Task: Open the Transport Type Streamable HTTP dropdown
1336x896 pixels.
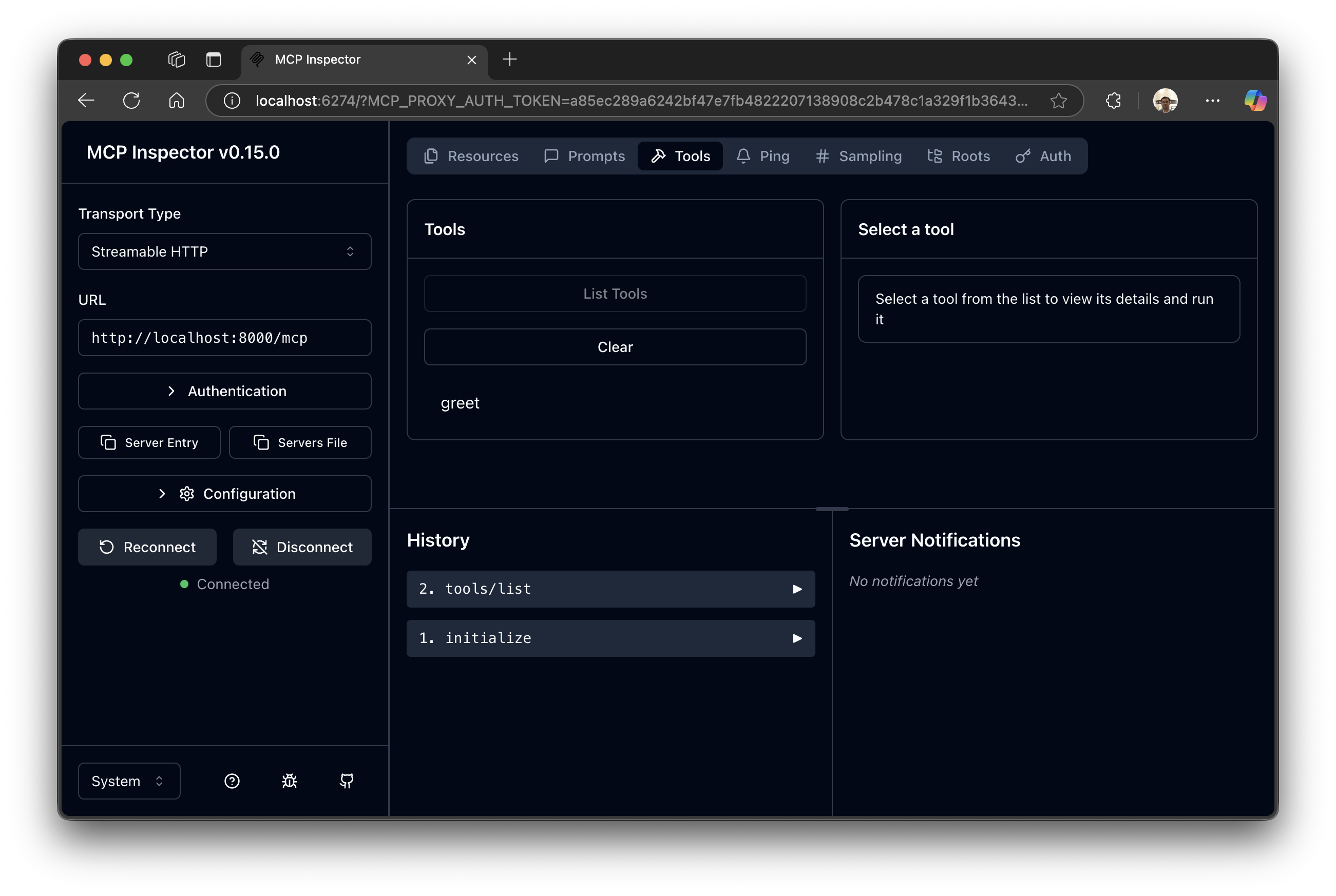Action: 225,251
